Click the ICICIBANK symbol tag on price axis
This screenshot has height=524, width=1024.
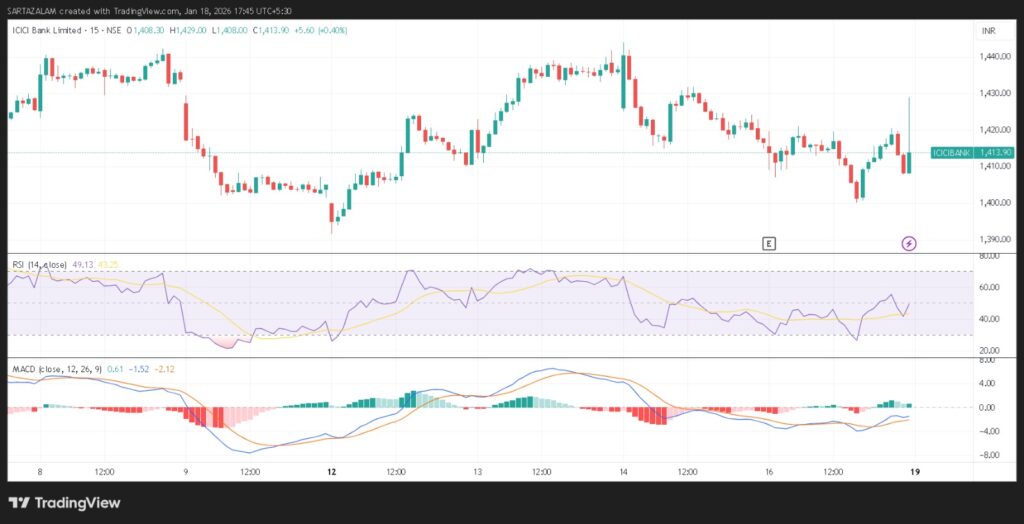pos(949,152)
